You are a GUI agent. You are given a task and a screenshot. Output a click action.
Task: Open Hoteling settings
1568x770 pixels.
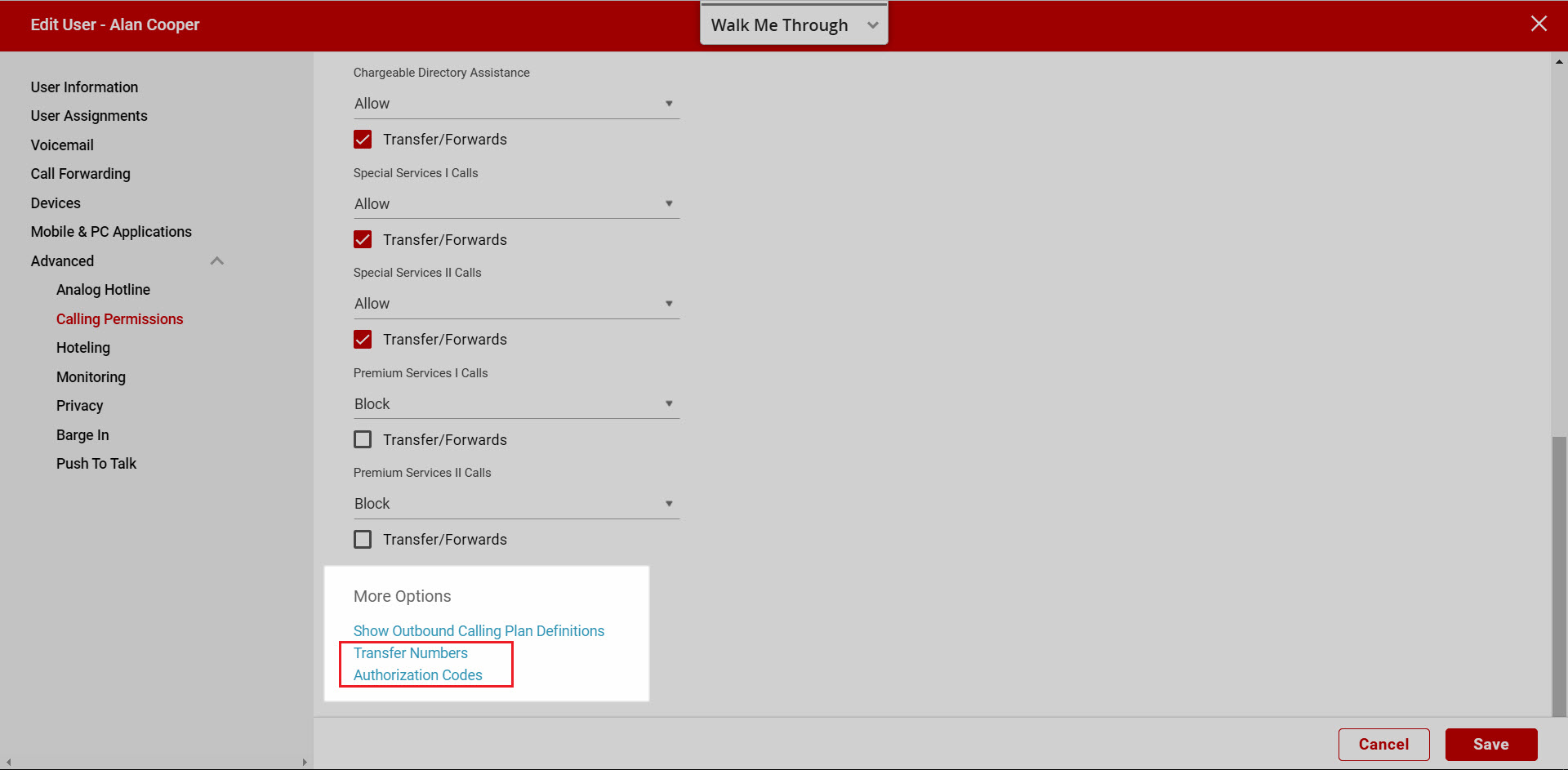(82, 348)
